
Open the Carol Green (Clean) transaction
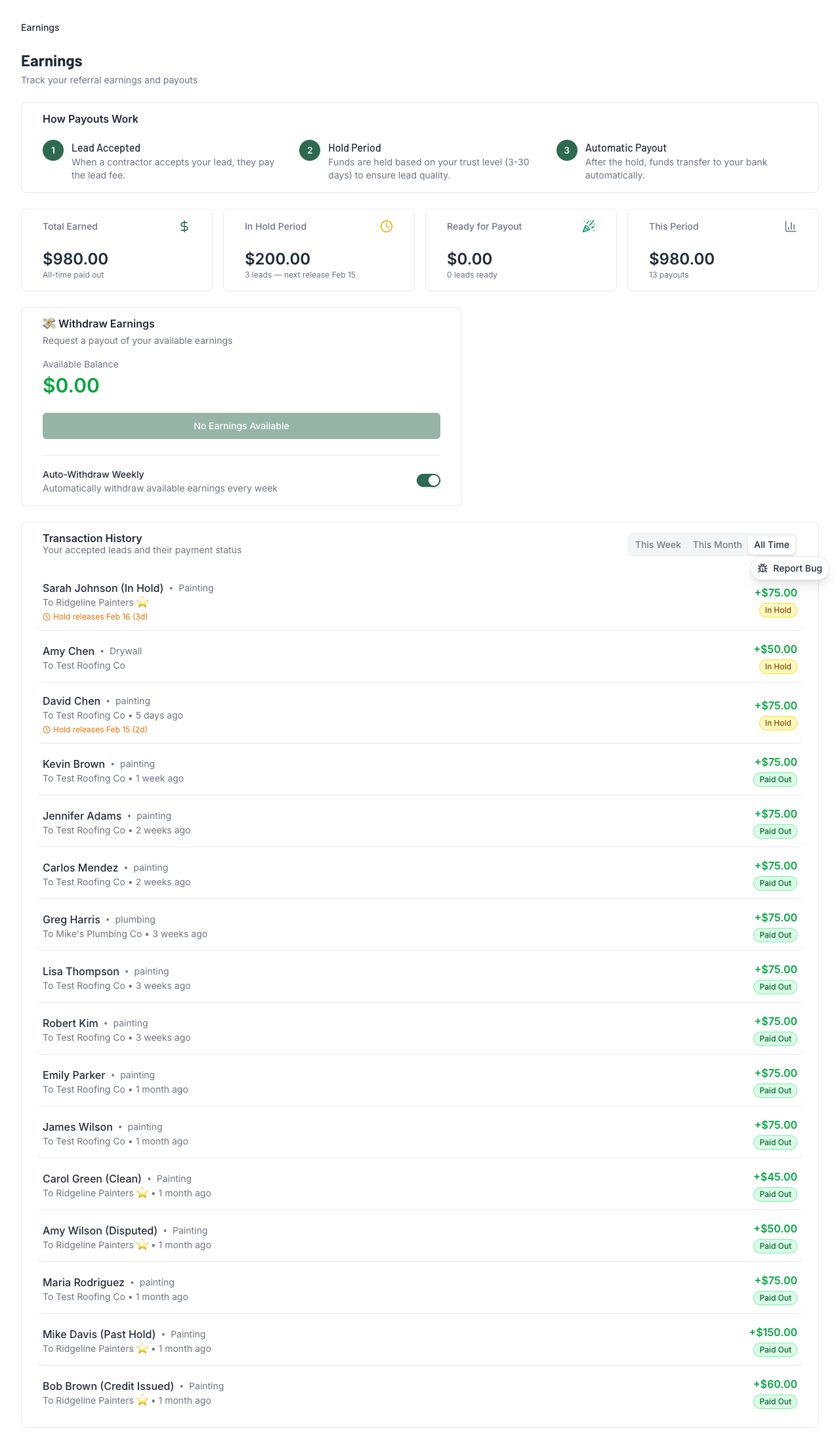(420, 1185)
